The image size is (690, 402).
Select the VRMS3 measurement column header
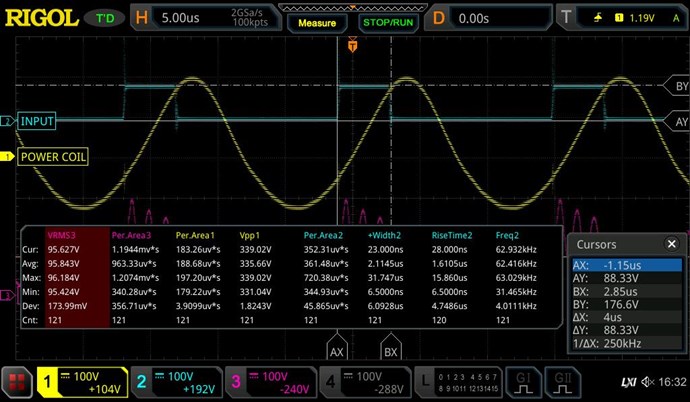tap(61, 235)
